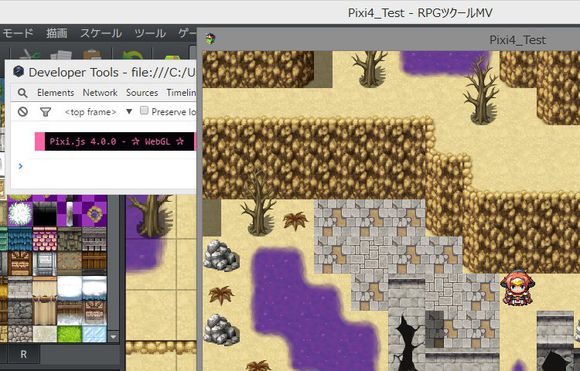The width and height of the screenshot is (580, 371).
Task: Pick the snowy wooden crate tile
Action: click(x=94, y=313)
